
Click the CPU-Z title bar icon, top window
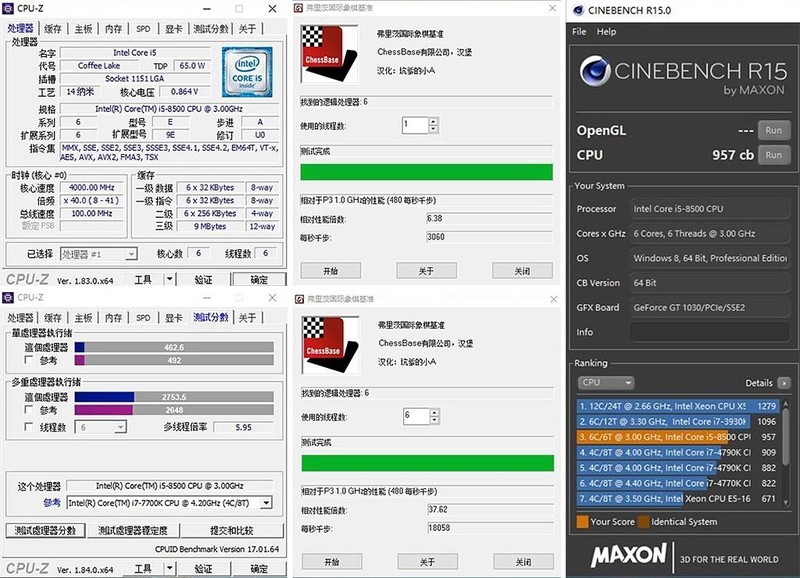8,8
